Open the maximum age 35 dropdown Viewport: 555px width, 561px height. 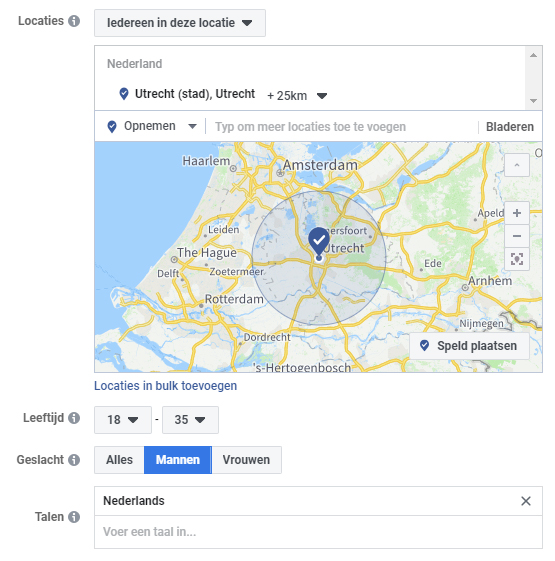pos(190,420)
